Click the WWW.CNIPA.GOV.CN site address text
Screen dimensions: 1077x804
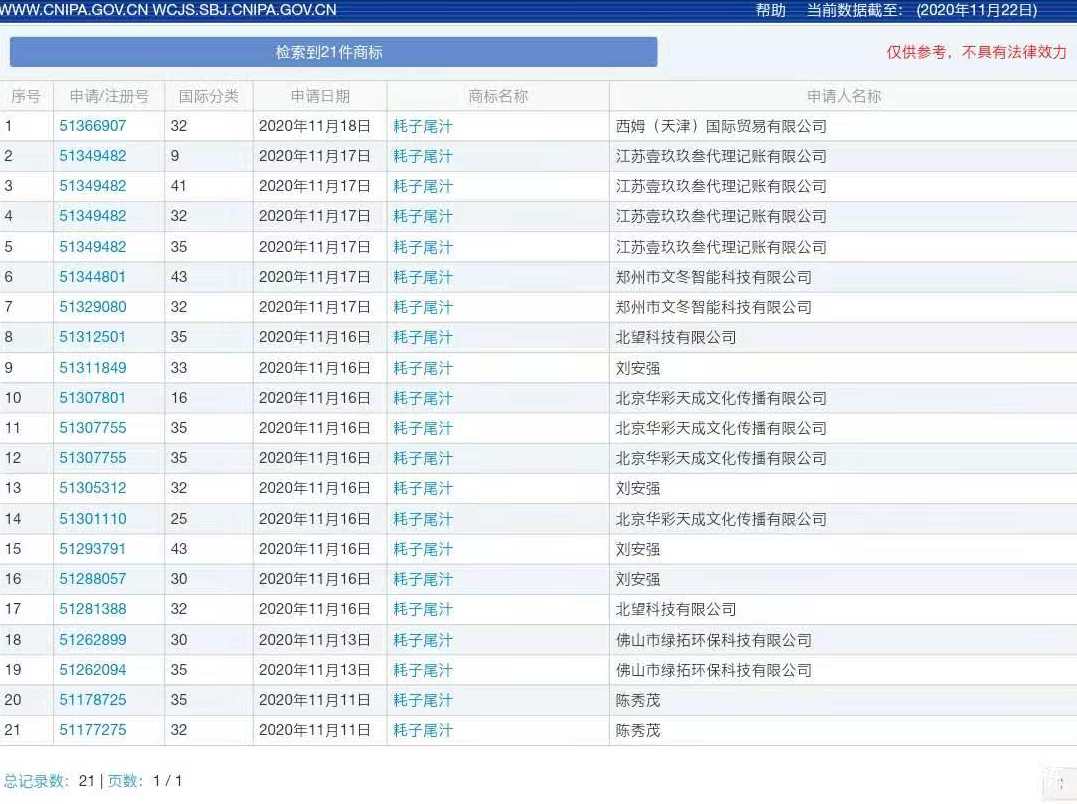(73, 10)
